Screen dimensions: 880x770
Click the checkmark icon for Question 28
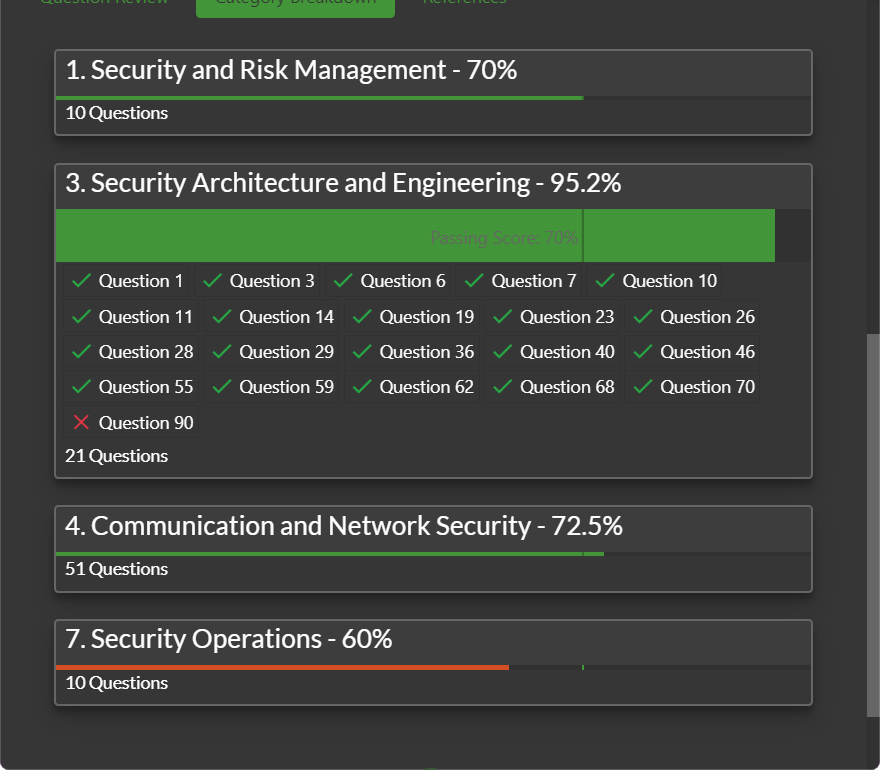[x=82, y=352]
